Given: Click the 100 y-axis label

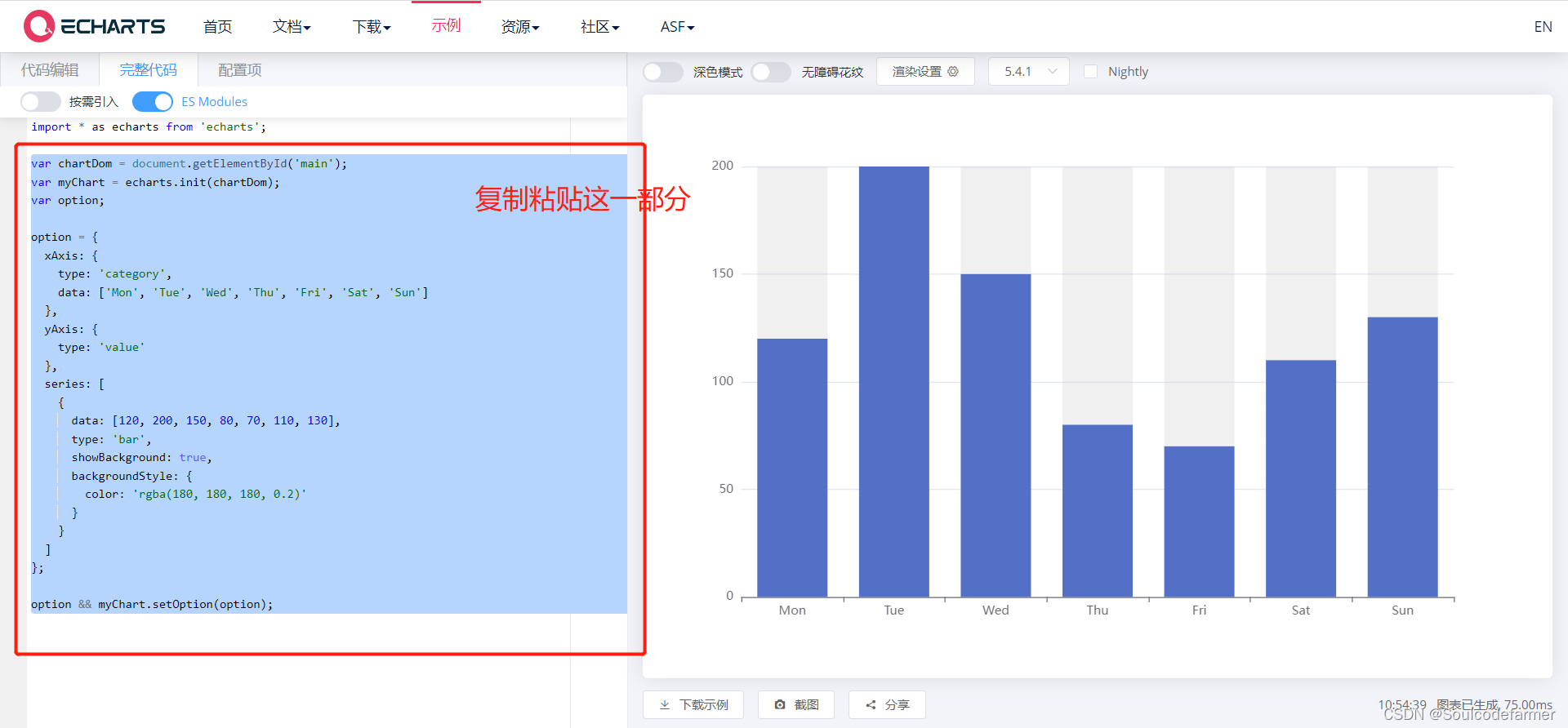Looking at the screenshot, I should (723, 381).
